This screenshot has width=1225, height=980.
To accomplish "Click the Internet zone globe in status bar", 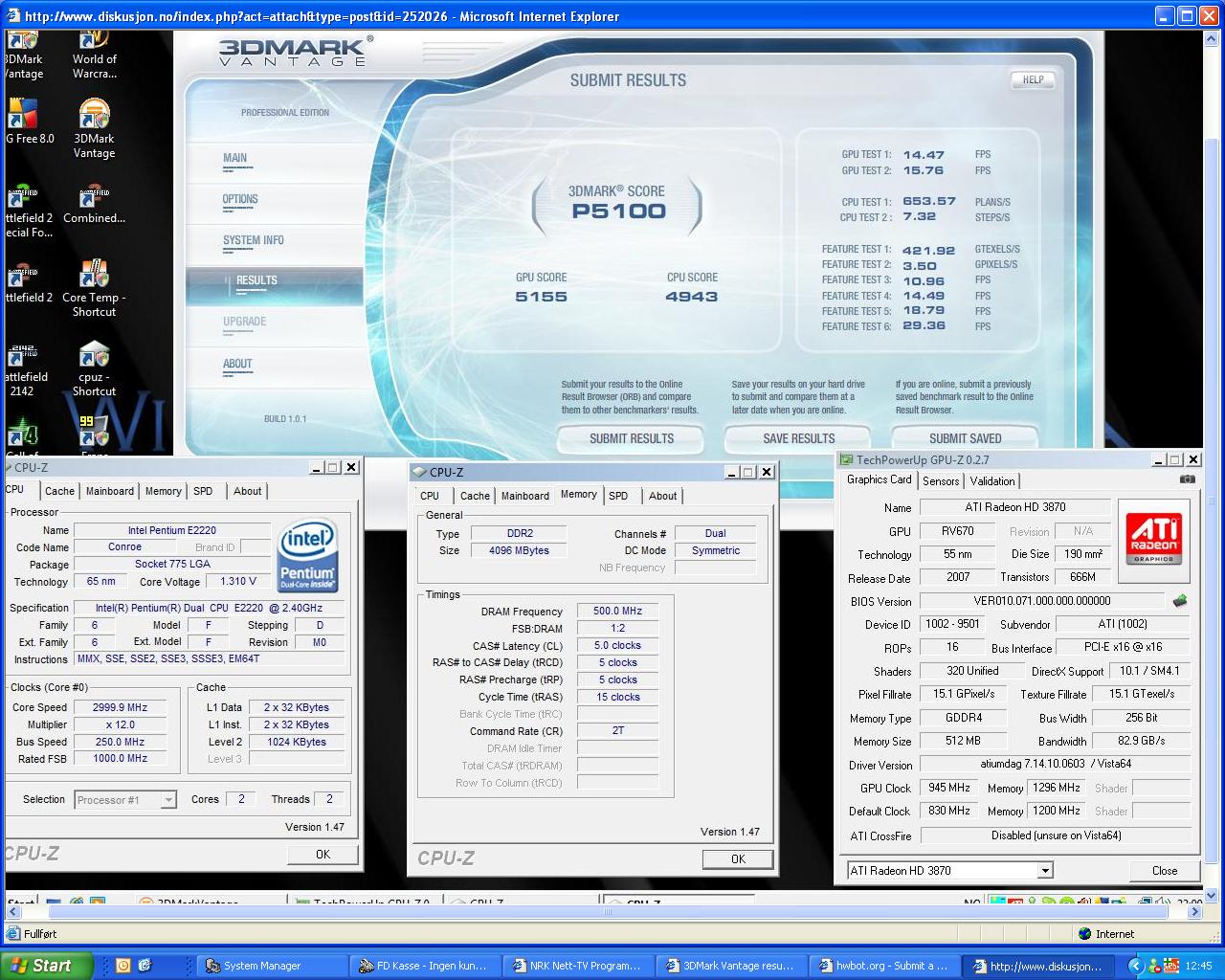I will tap(1084, 934).
